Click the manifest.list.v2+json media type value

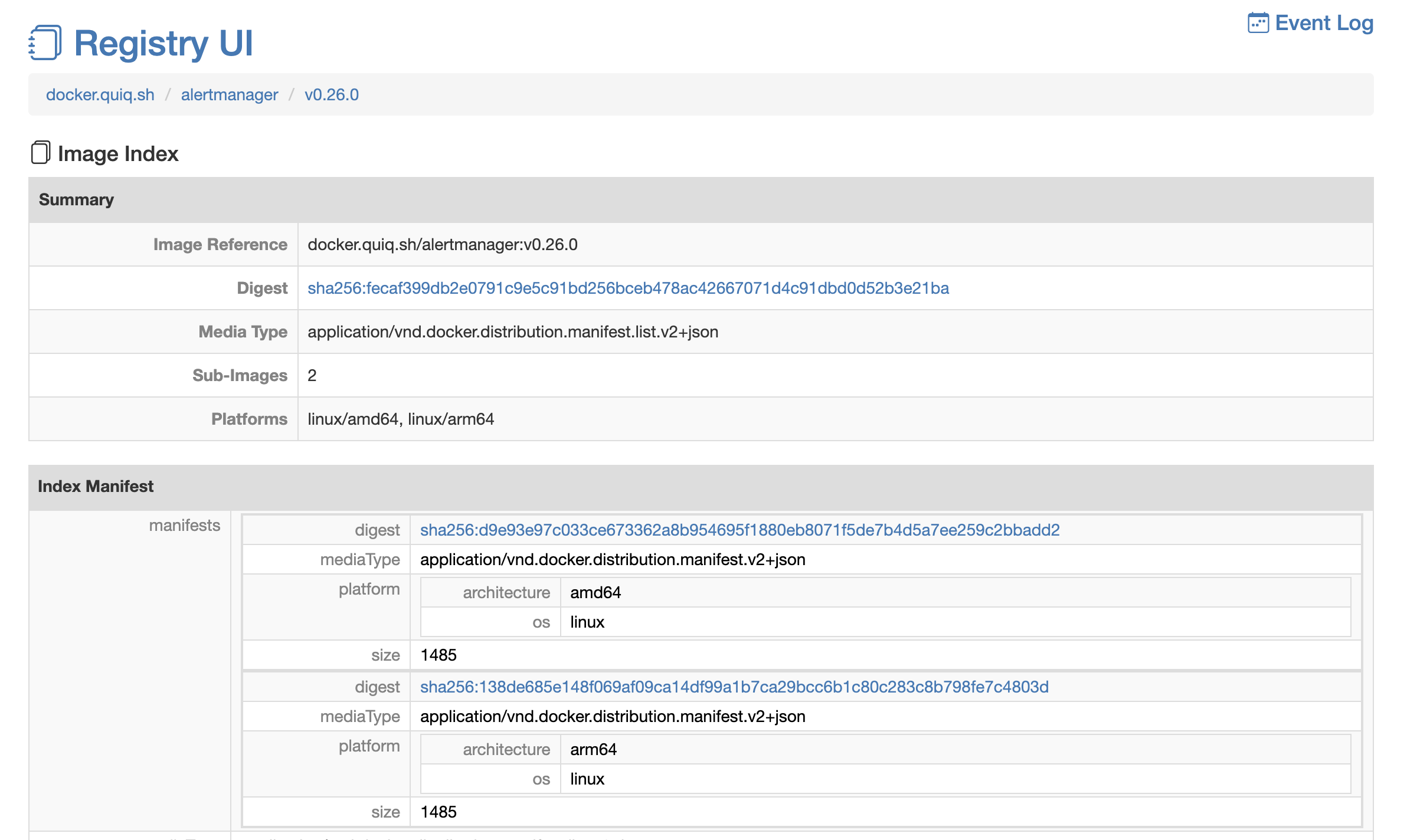point(513,332)
